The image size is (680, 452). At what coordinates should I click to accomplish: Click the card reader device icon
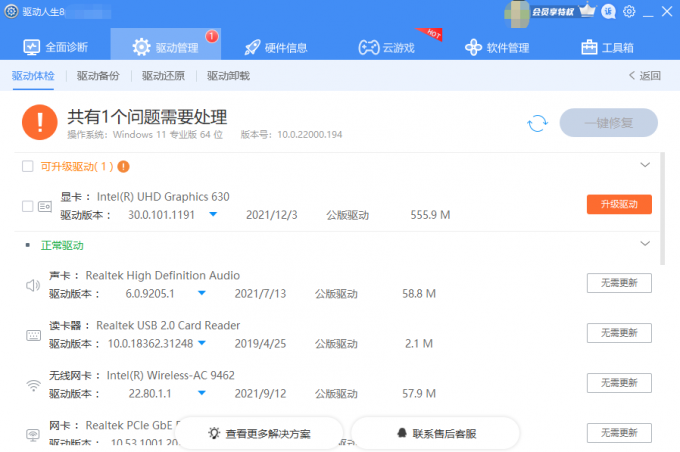click(x=33, y=335)
